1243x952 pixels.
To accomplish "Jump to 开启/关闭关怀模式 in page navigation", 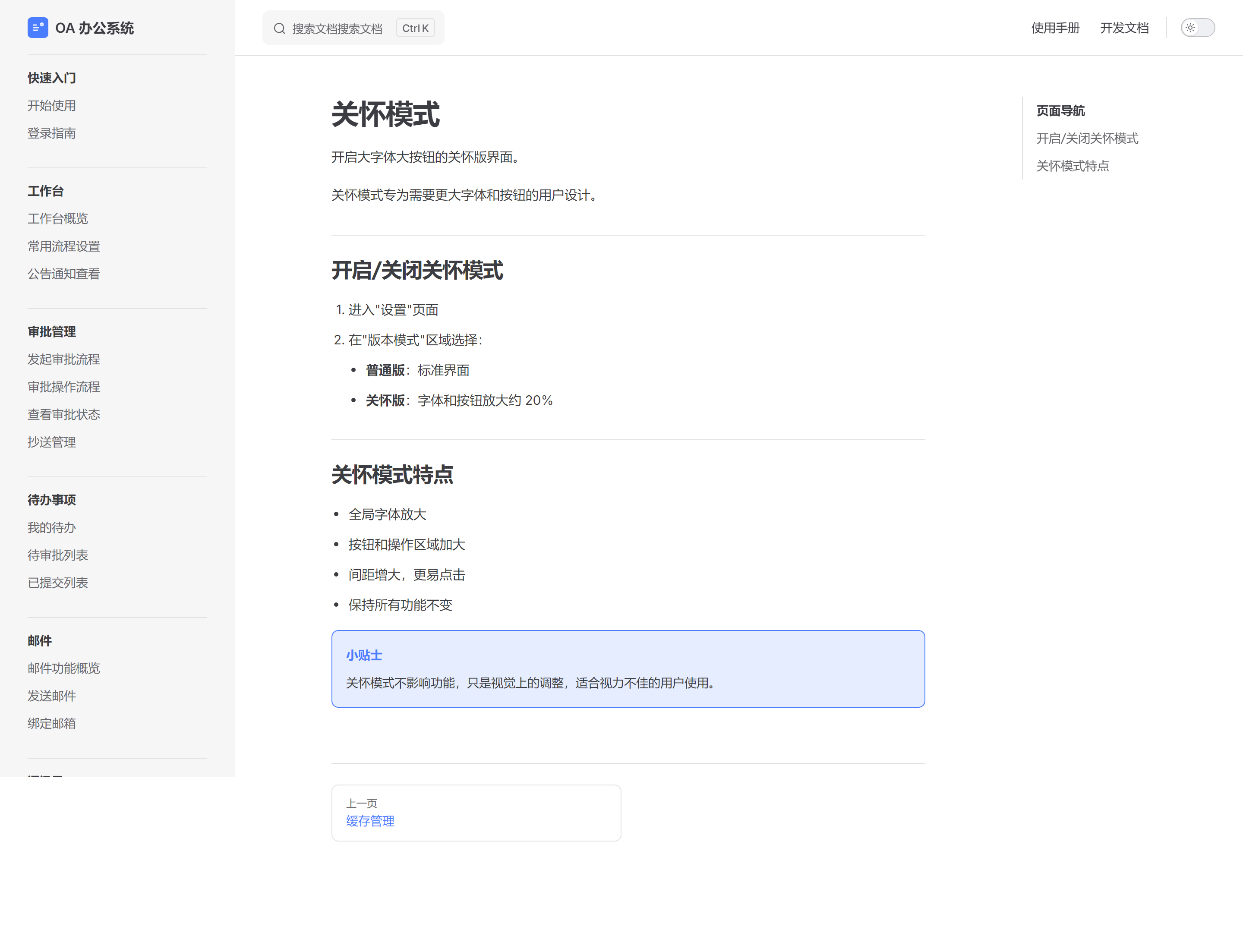I will [x=1087, y=138].
